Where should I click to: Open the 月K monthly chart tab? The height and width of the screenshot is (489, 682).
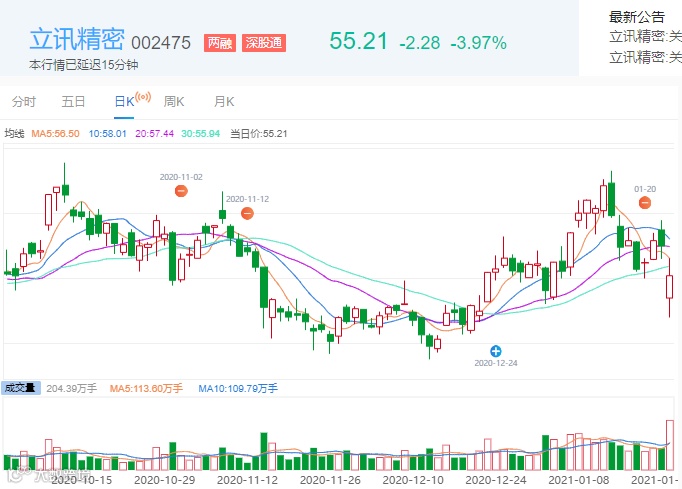tap(224, 102)
